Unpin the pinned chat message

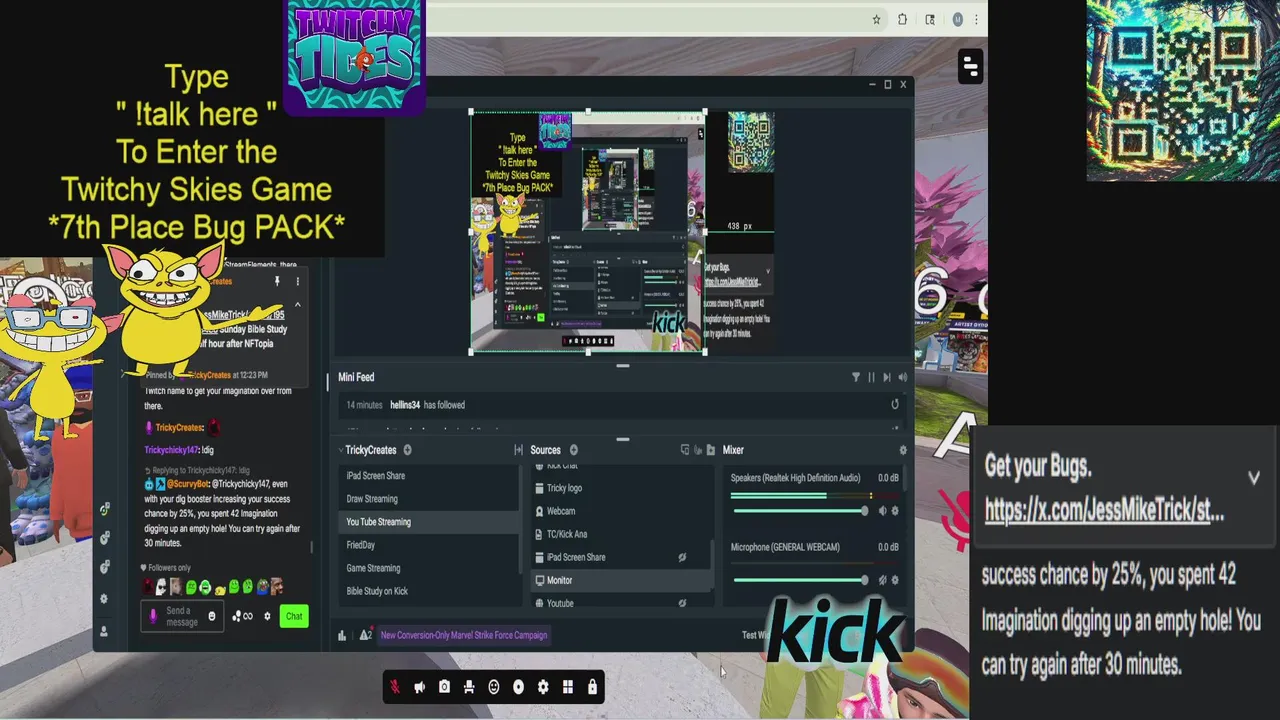pos(277,283)
